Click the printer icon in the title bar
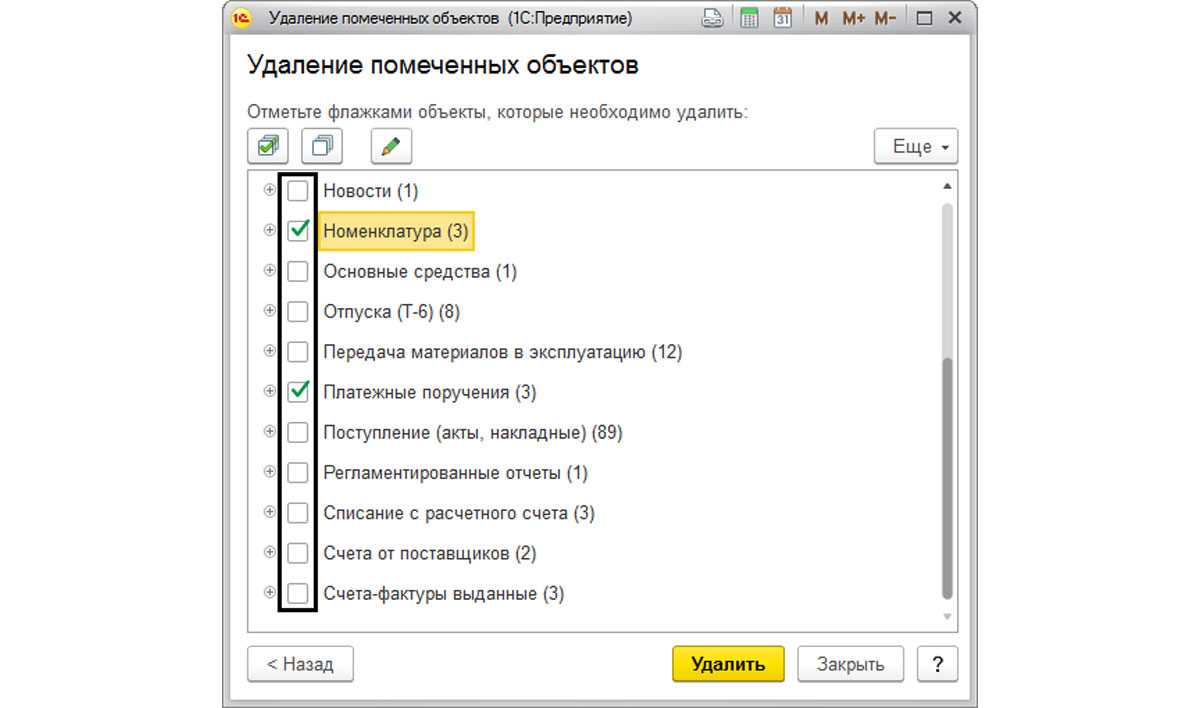The image size is (1200, 708). click(x=713, y=18)
